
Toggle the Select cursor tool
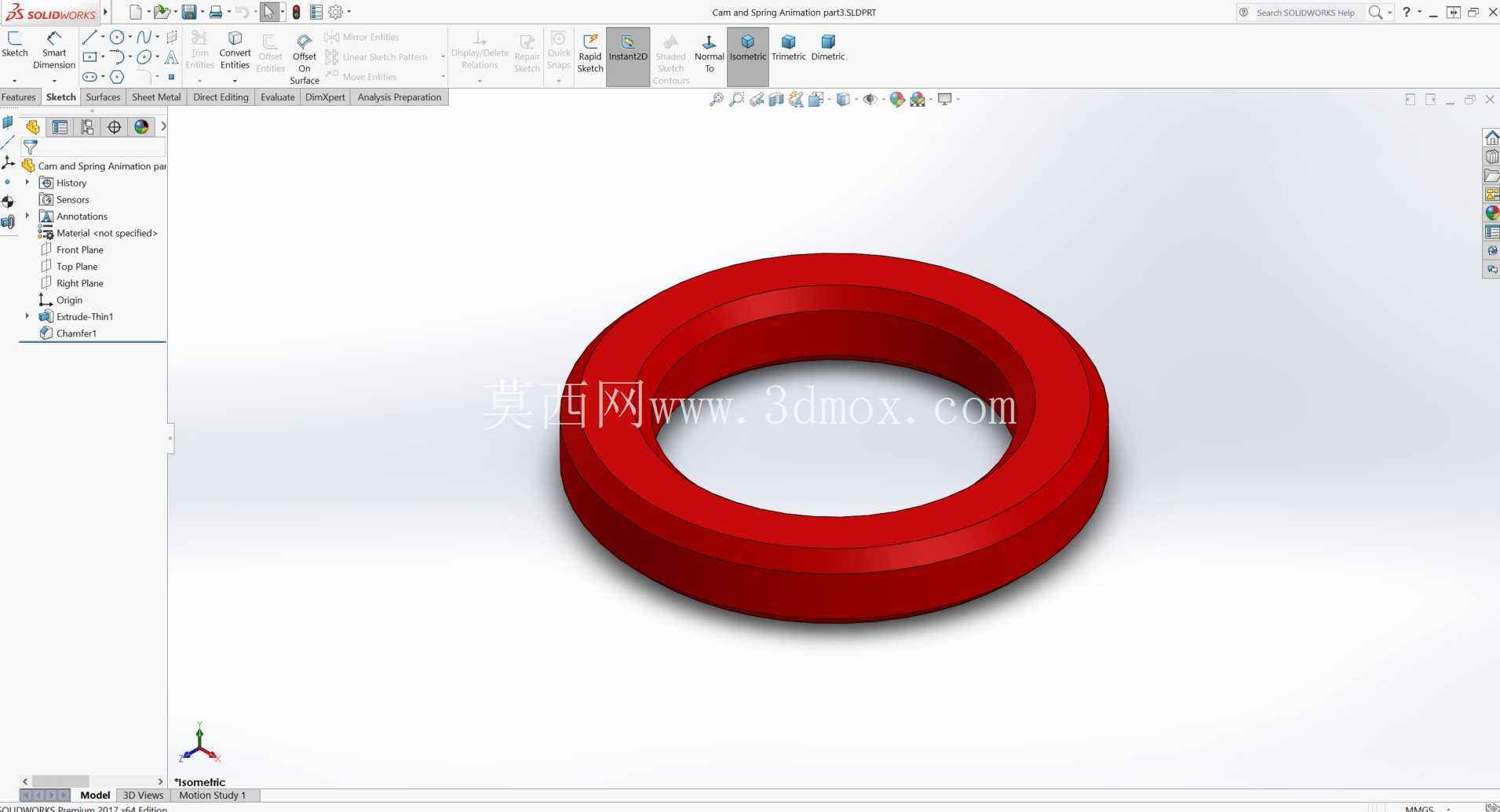click(x=269, y=12)
